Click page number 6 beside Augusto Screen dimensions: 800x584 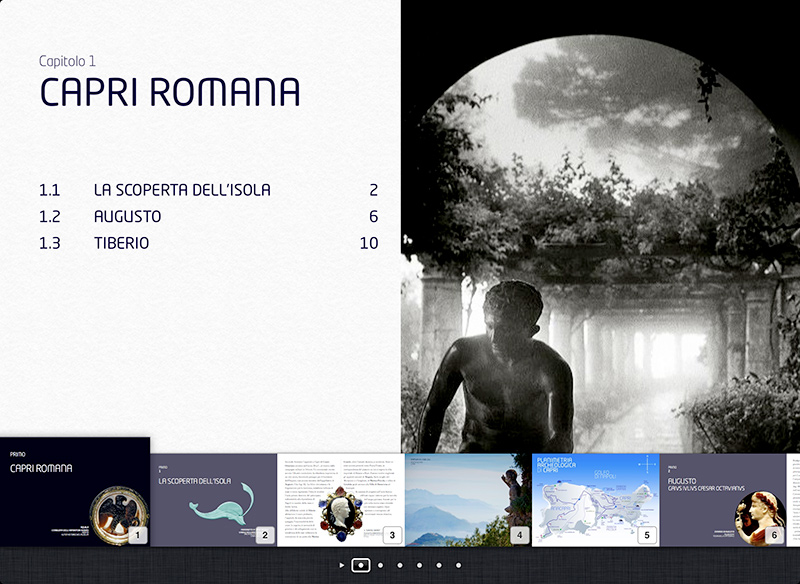tap(373, 216)
